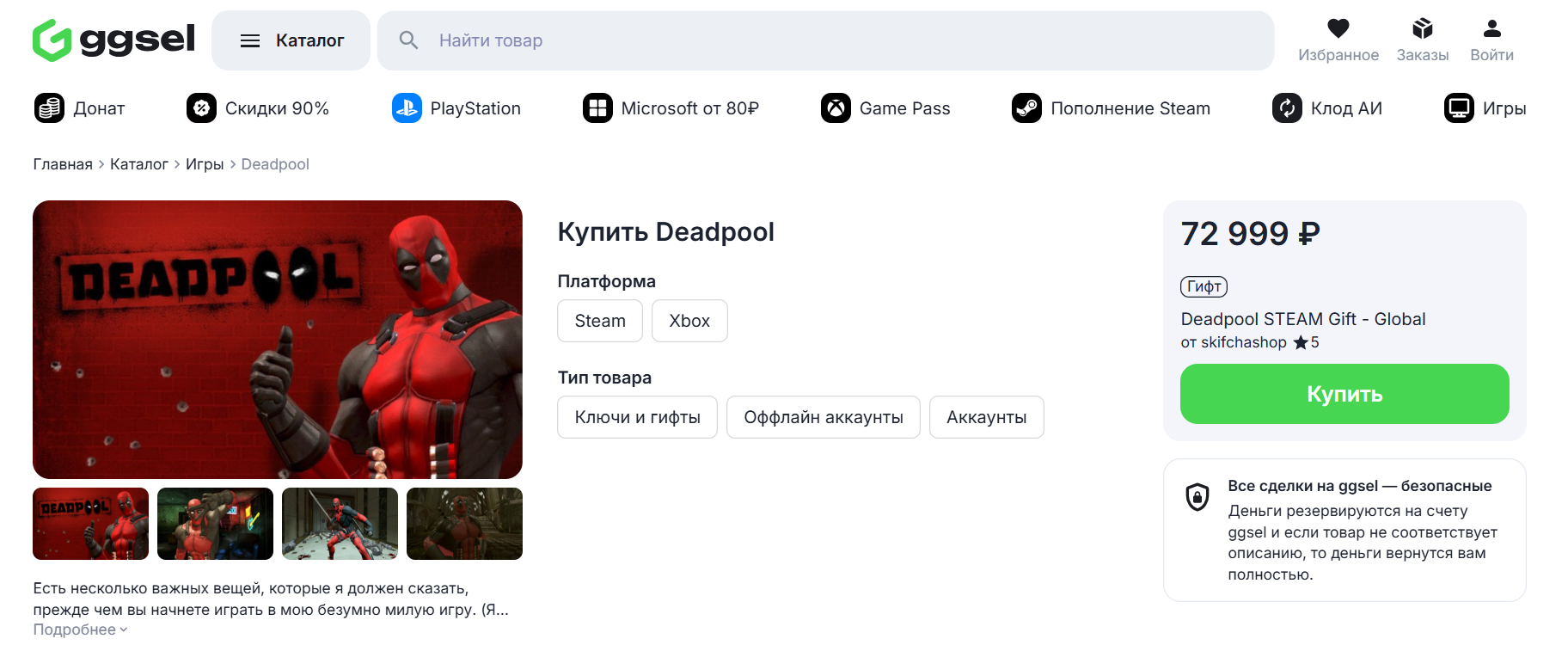Open Скидки 90% category
The height and width of the screenshot is (645, 1568).
pyautogui.click(x=258, y=108)
